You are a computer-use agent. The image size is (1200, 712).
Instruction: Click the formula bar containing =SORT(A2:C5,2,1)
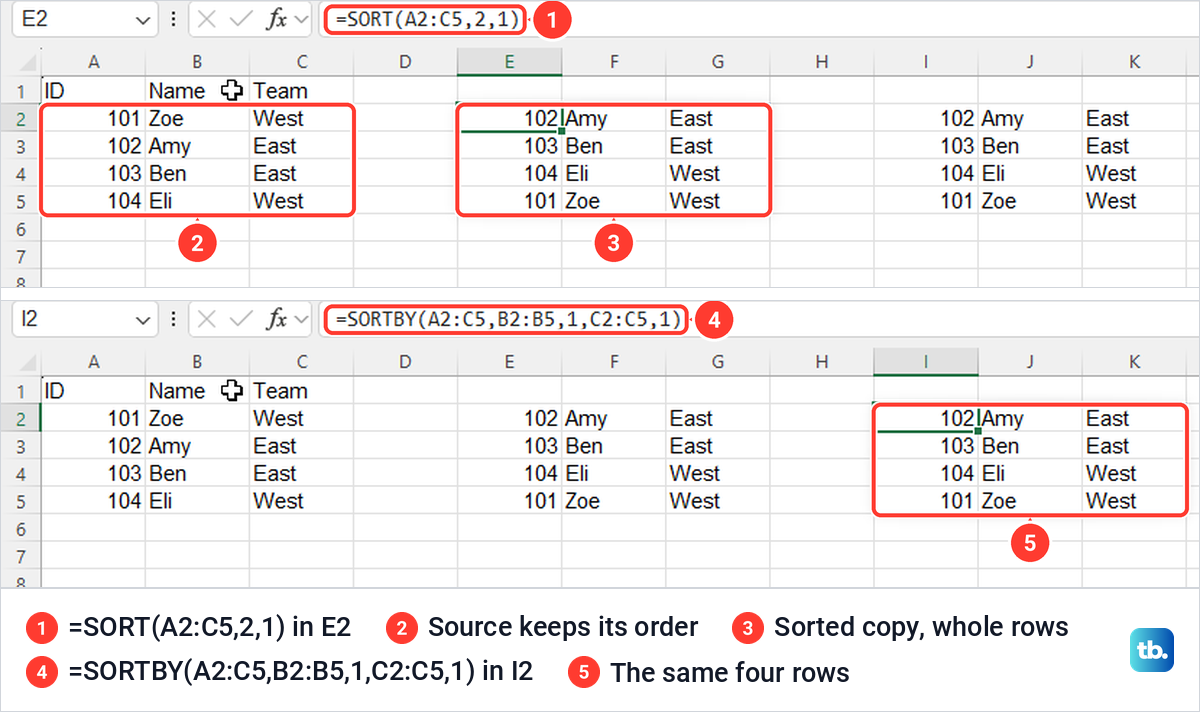(759, 19)
